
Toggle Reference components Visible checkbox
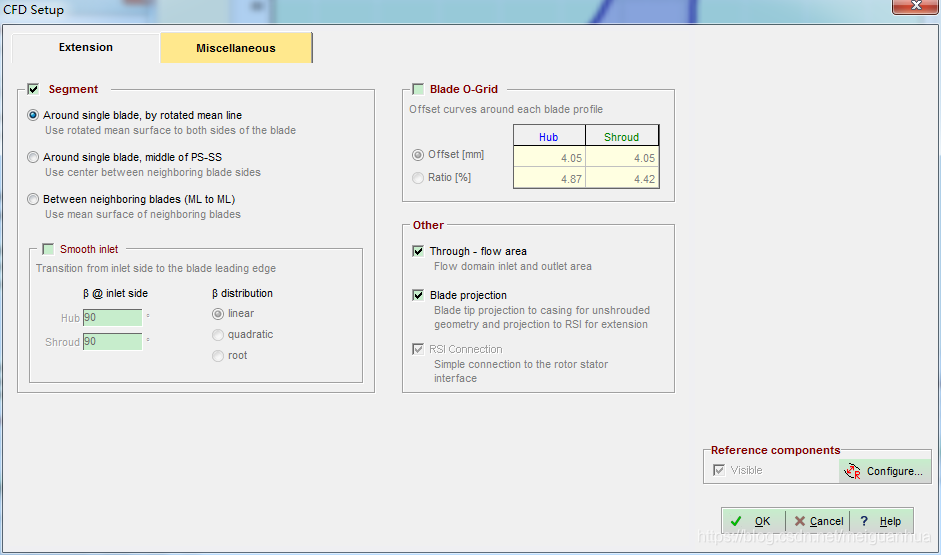click(x=718, y=470)
